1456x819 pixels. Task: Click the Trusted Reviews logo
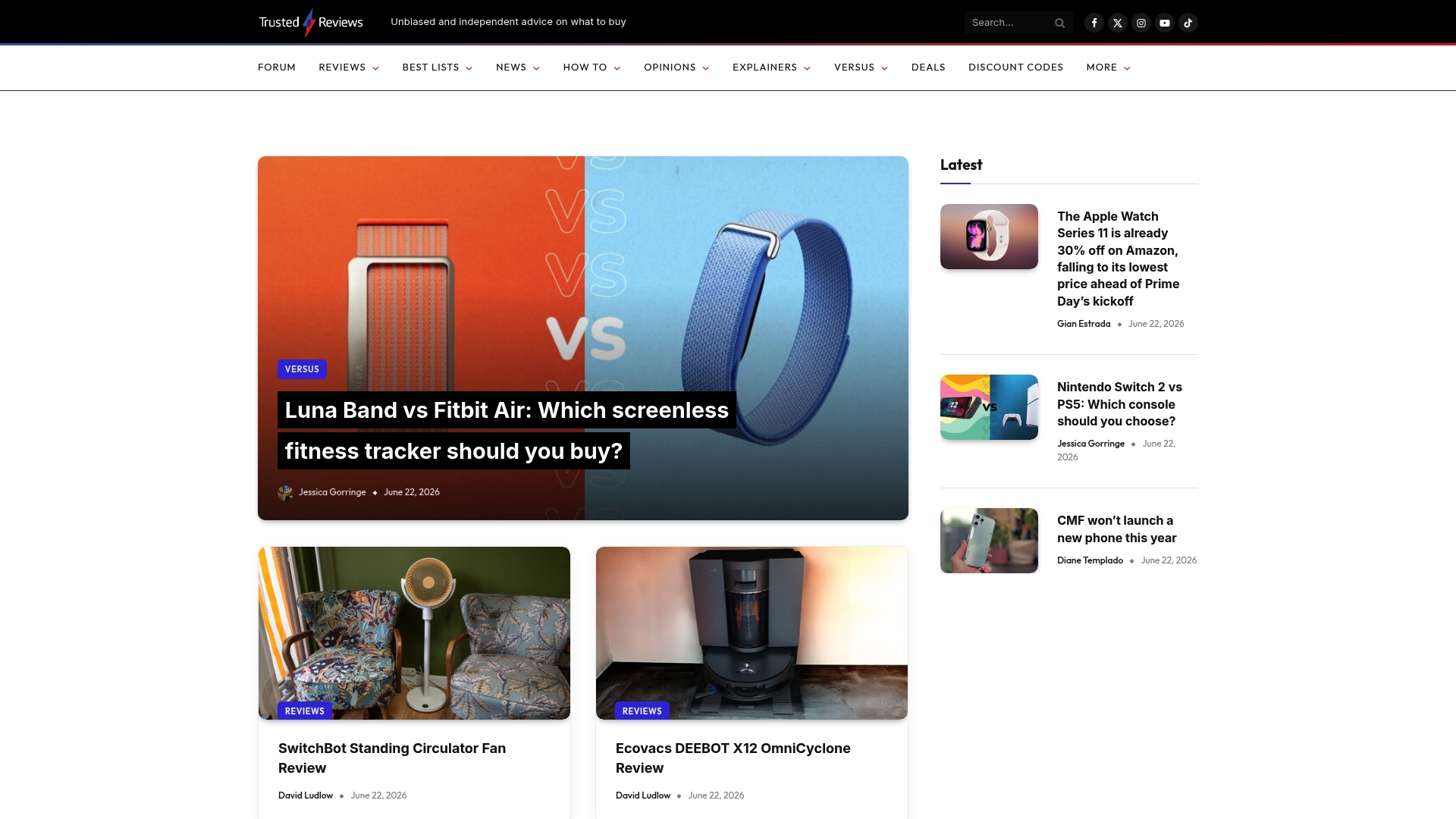tap(311, 22)
